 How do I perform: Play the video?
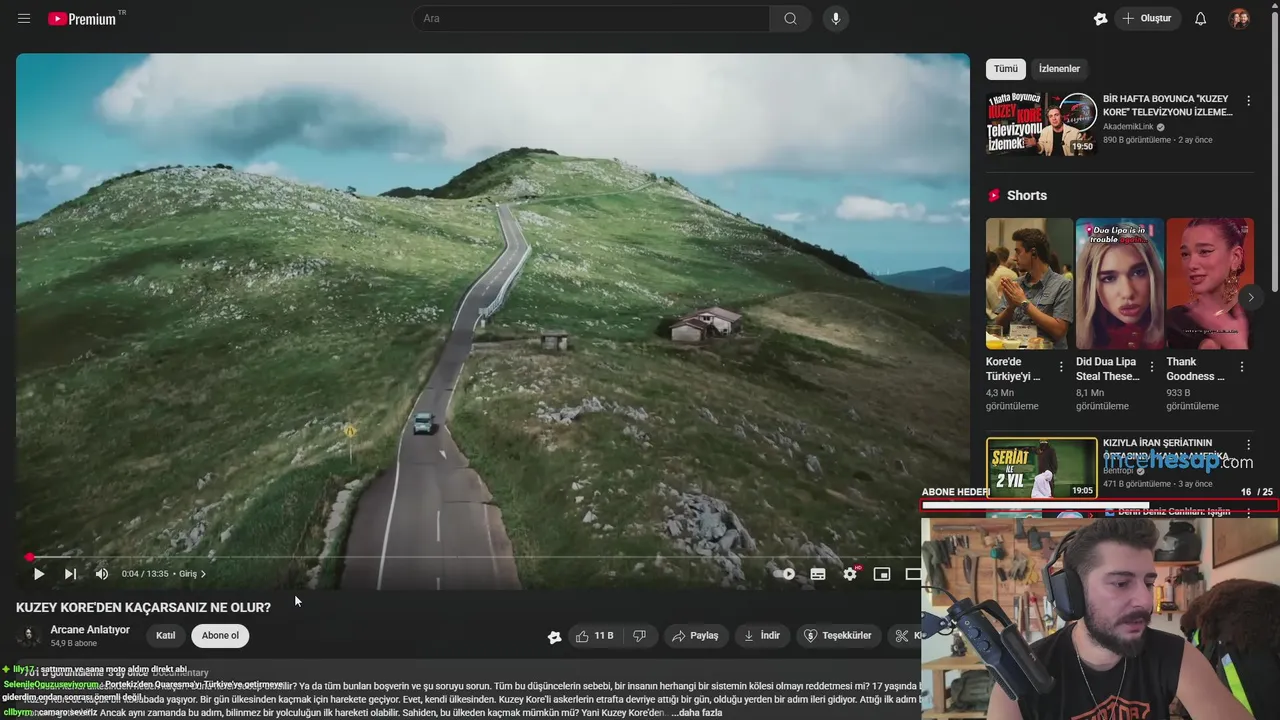38,574
